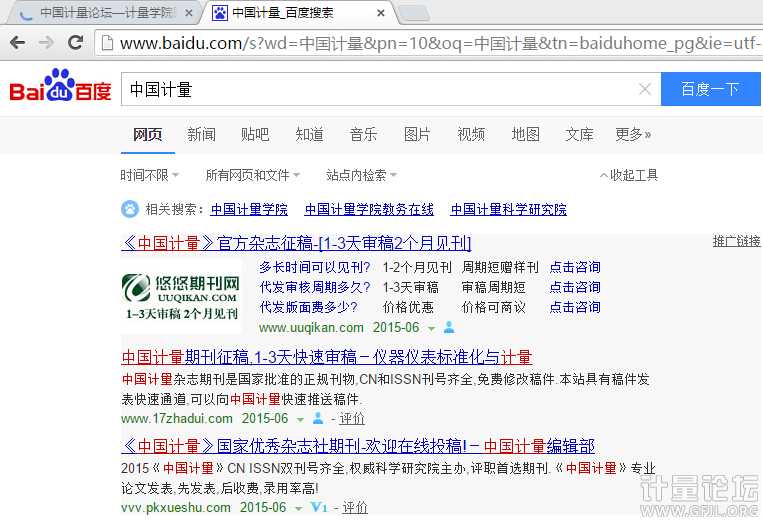
Task: Open the 视频 category
Action: [x=471, y=134]
